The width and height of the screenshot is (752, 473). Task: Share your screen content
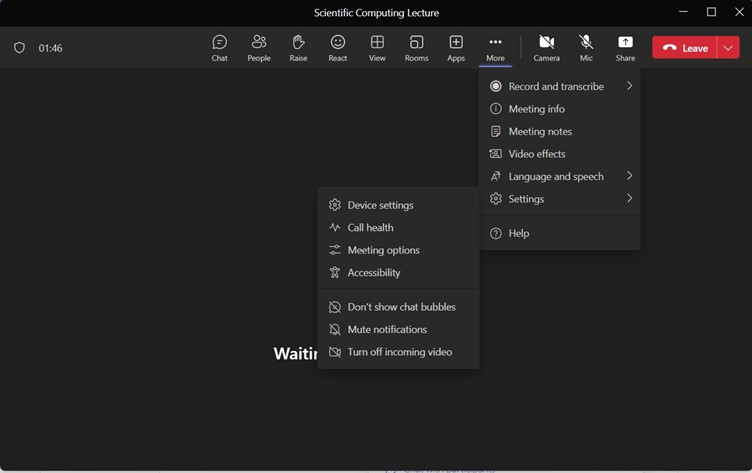pos(625,47)
